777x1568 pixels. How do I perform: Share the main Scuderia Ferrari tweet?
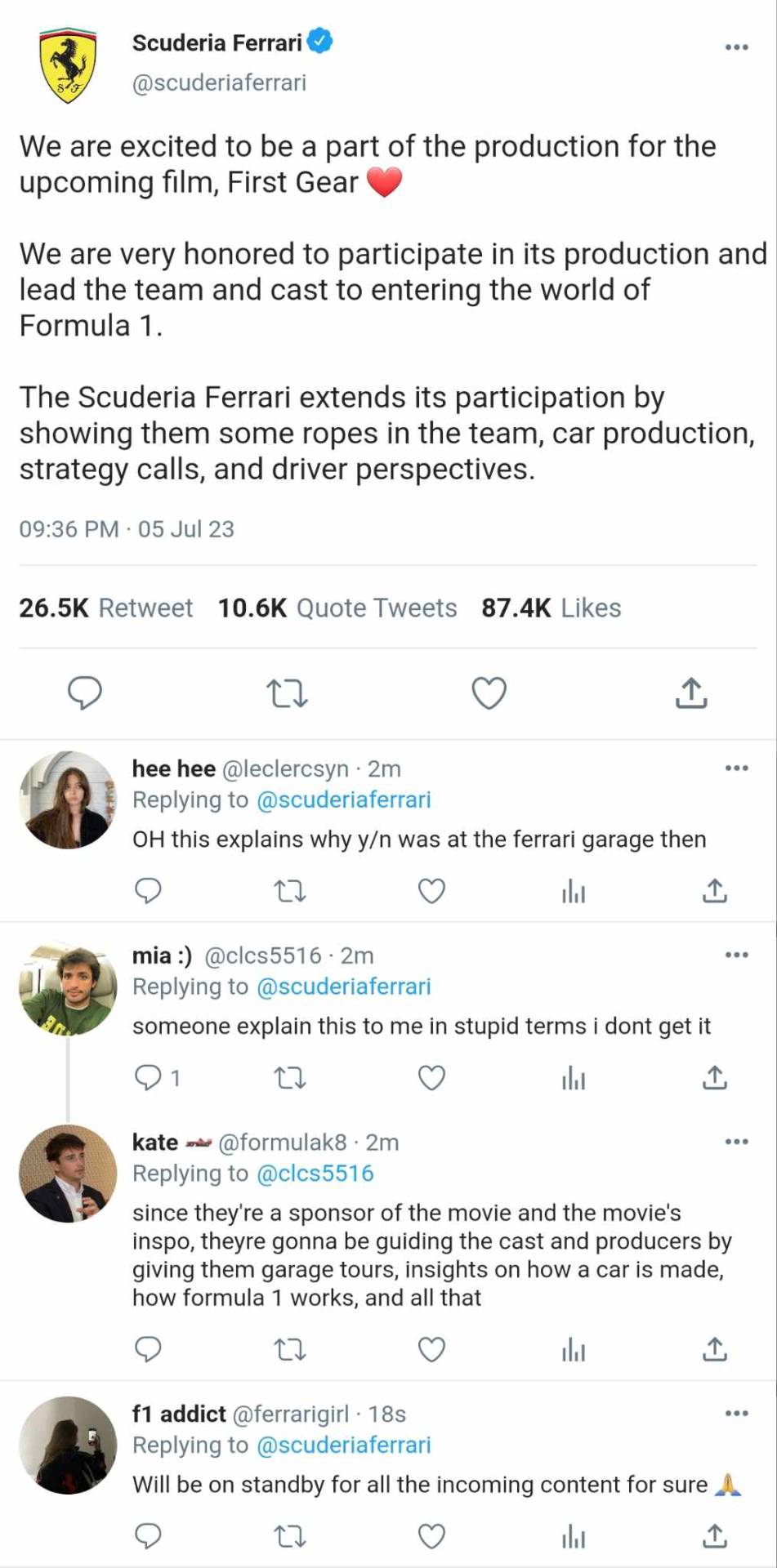point(691,693)
